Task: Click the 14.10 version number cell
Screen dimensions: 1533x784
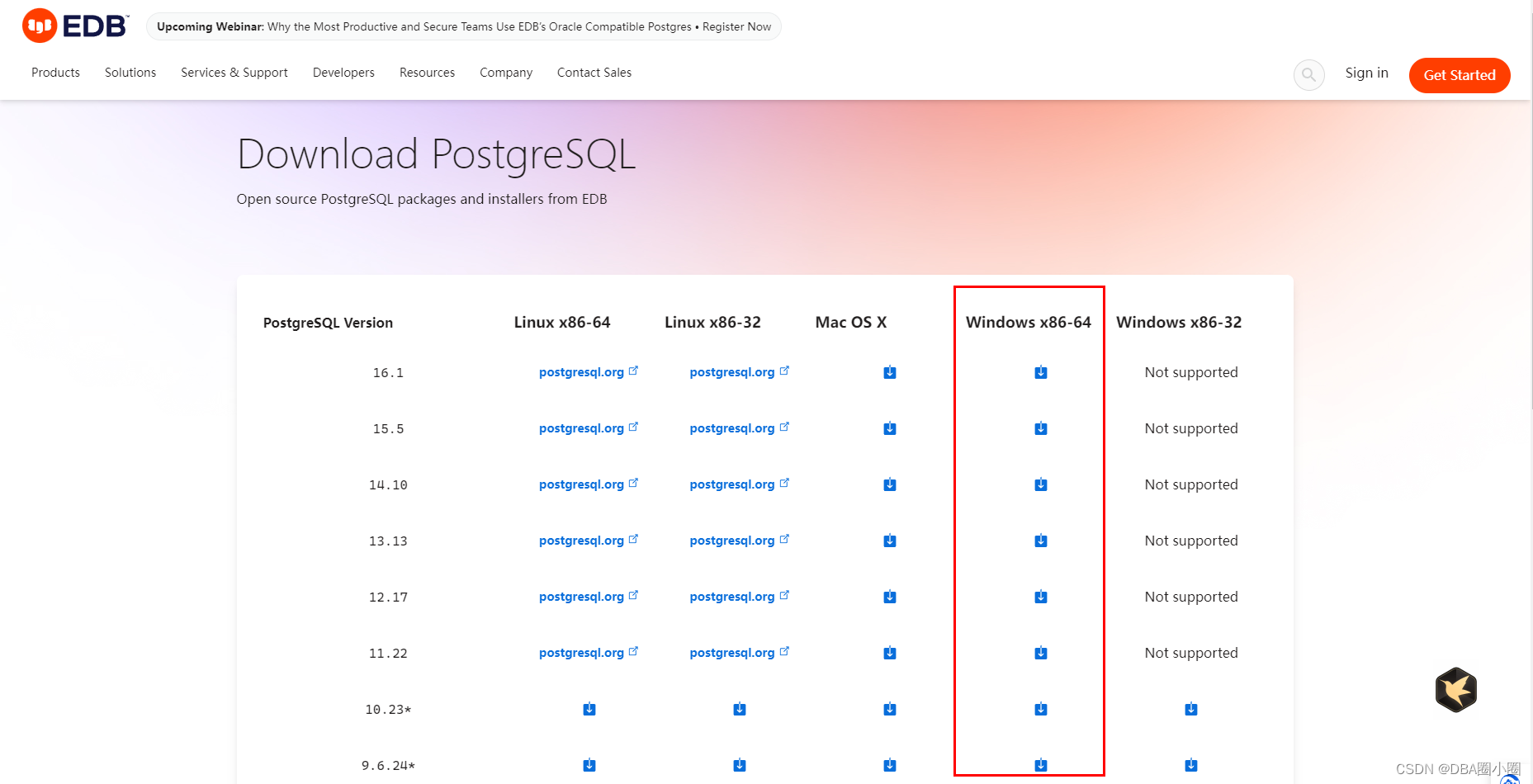Action: point(388,485)
